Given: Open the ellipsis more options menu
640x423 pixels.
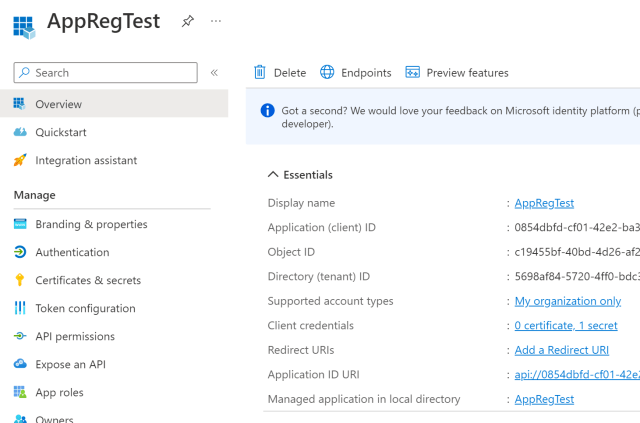Looking at the screenshot, I should tap(216, 21).
